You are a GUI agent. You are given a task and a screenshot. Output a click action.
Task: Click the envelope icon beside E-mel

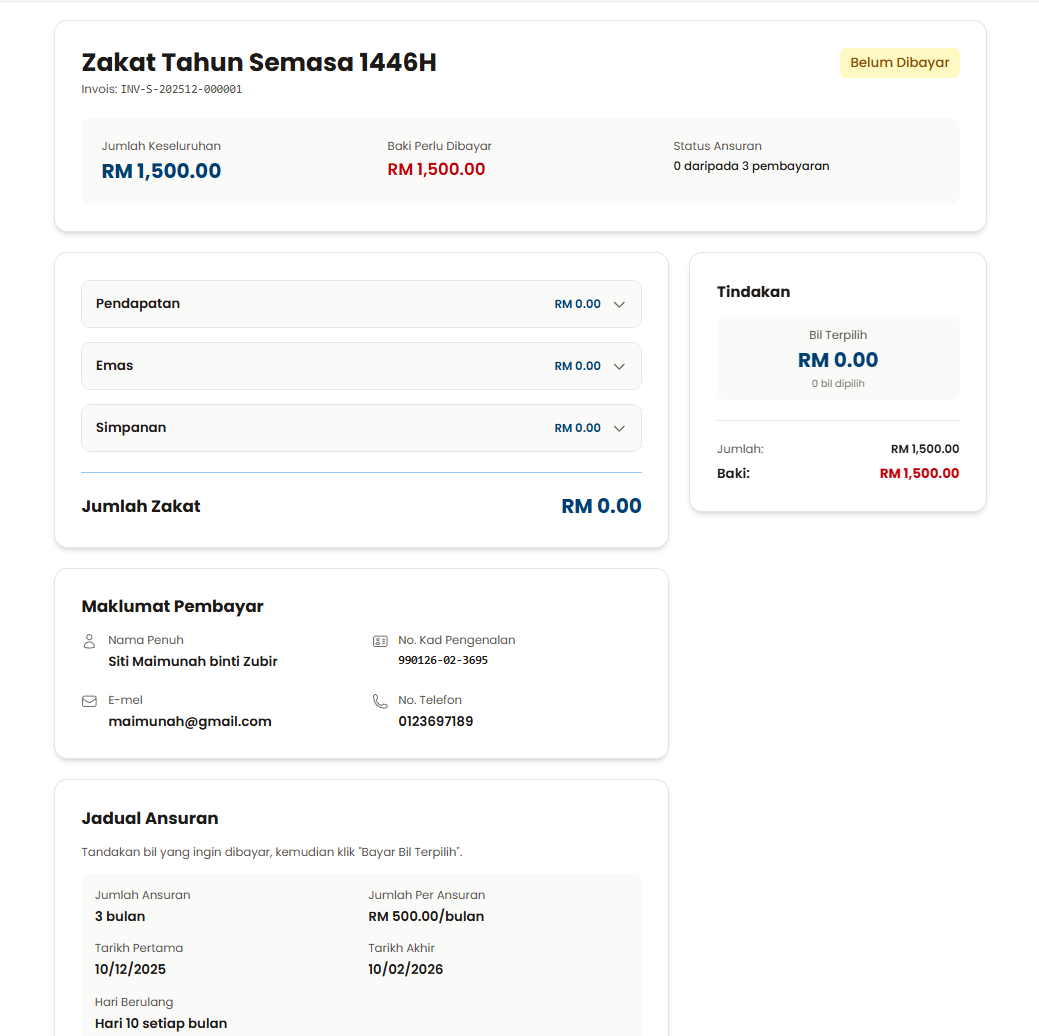tap(89, 701)
